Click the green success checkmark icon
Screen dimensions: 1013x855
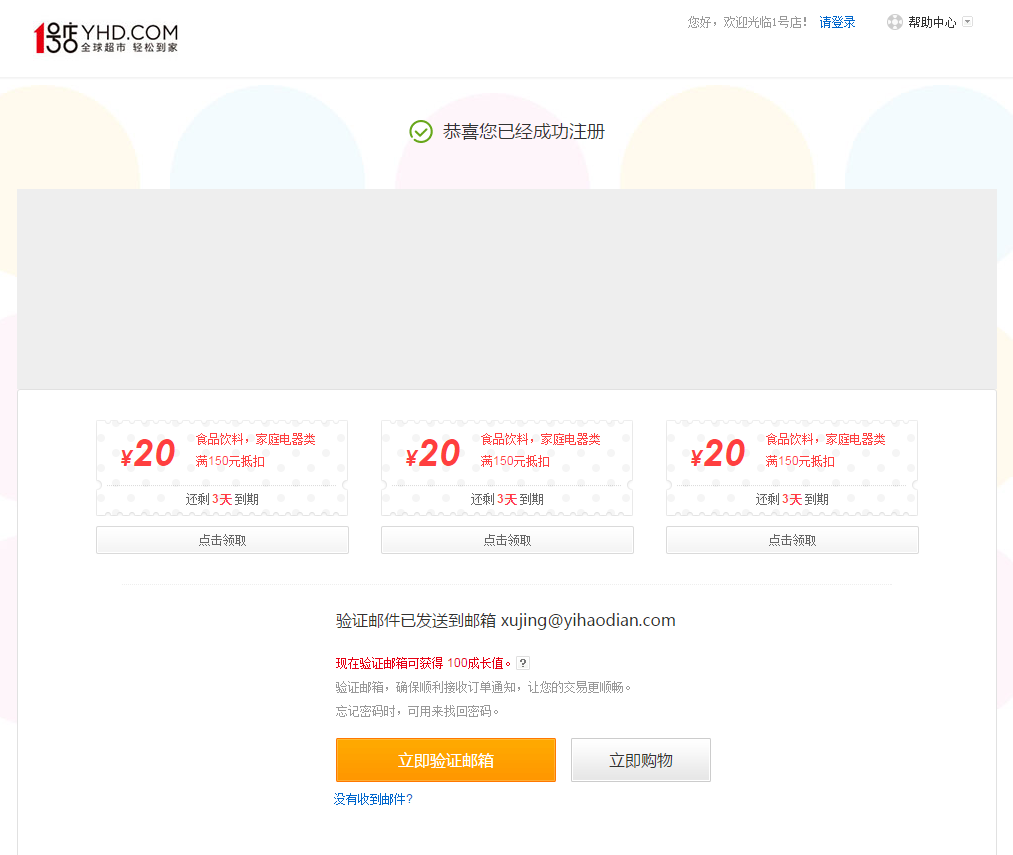421,132
